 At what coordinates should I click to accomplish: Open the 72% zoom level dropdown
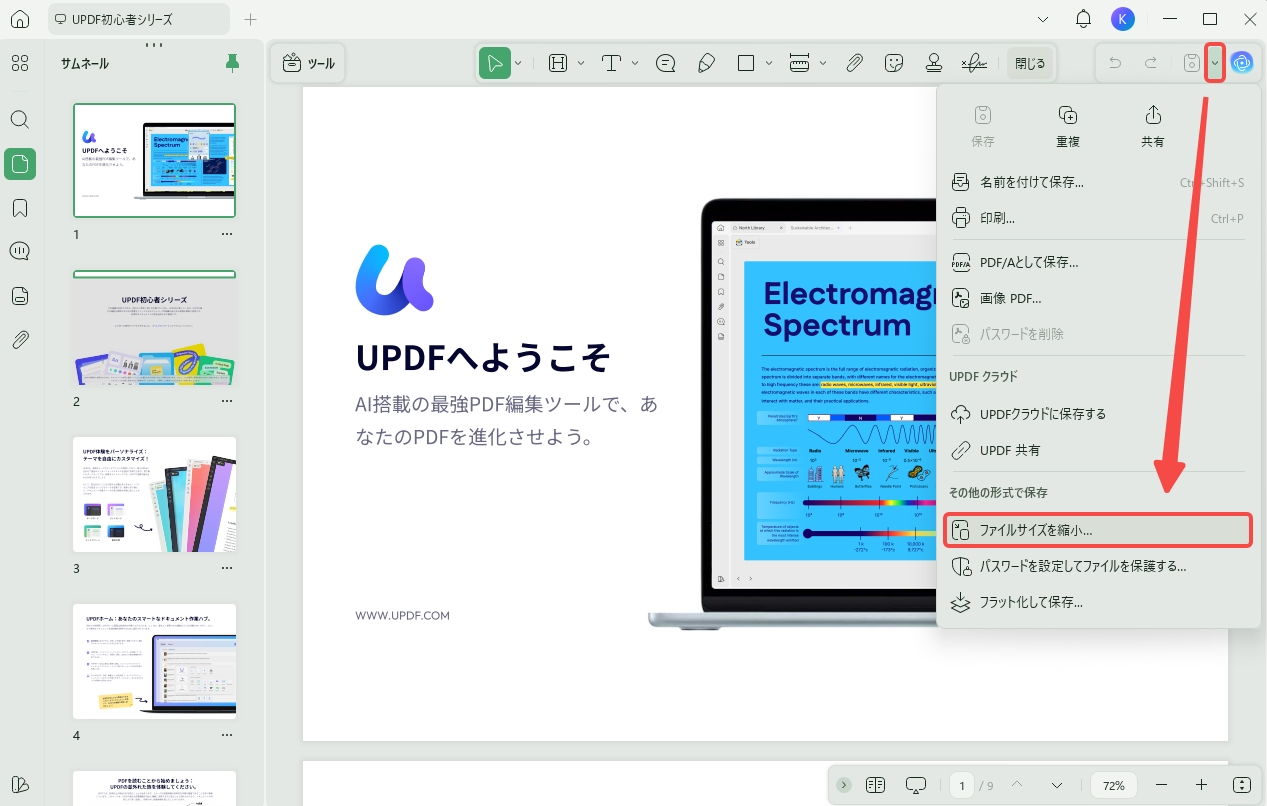point(1114,785)
